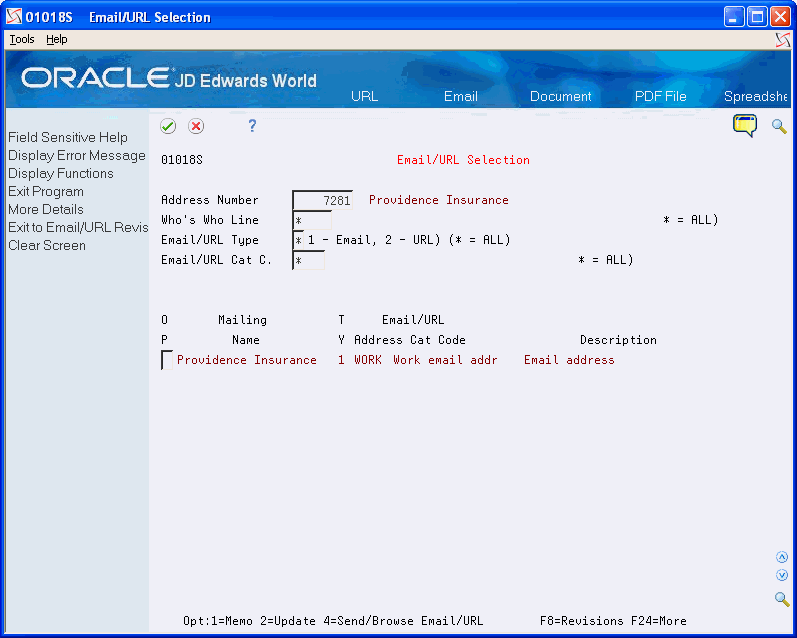Open the Help menu
The width and height of the screenshot is (797, 638).
pyautogui.click(x=56, y=39)
